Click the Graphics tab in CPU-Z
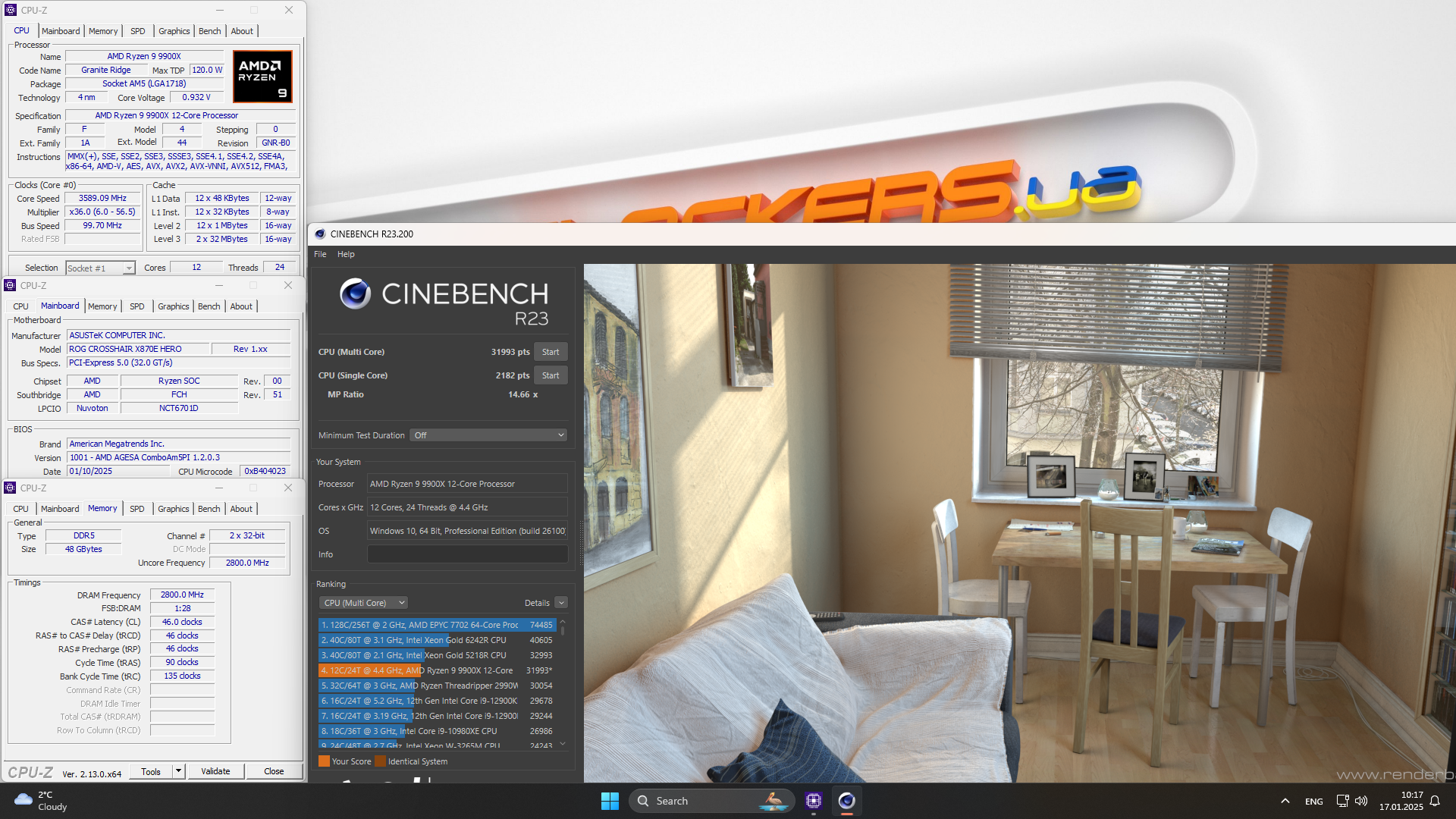Screen dimensions: 1456x819 (x=175, y=31)
